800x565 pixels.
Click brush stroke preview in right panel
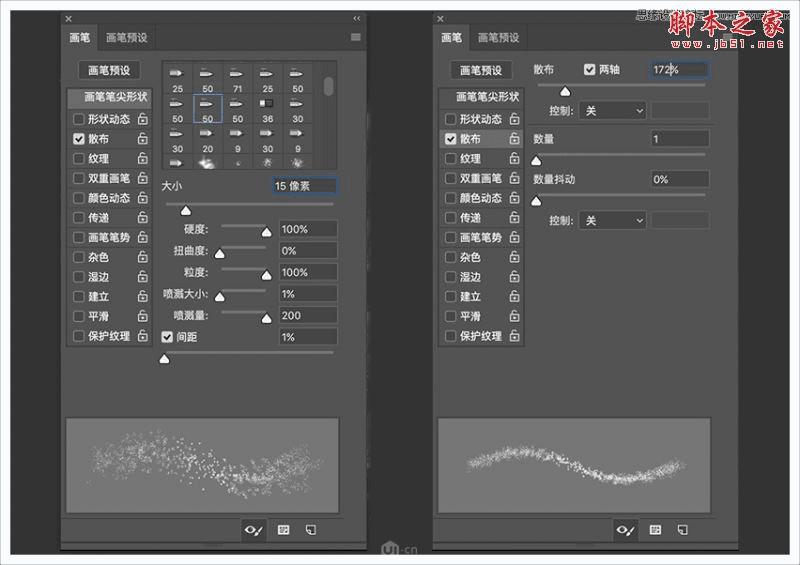pos(574,465)
